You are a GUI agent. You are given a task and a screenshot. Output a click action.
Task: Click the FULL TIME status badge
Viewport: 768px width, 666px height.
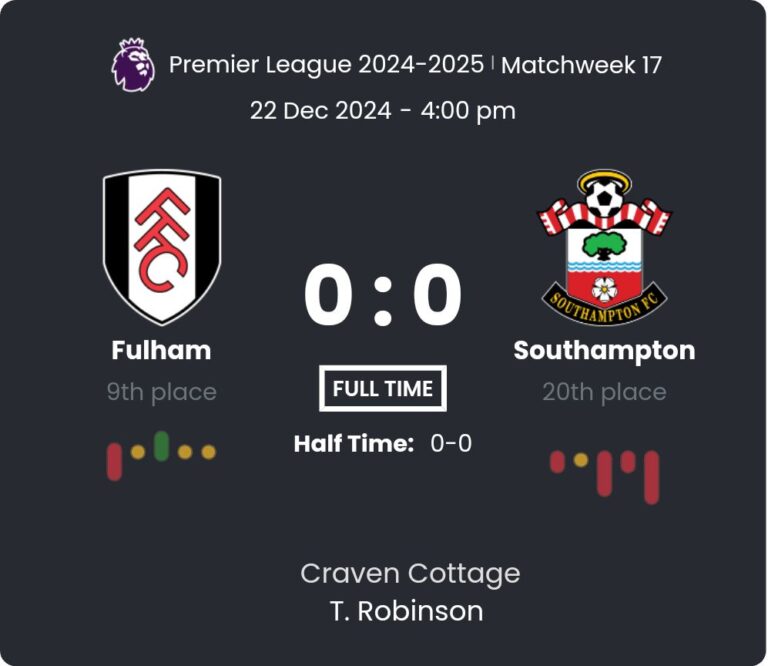click(383, 389)
